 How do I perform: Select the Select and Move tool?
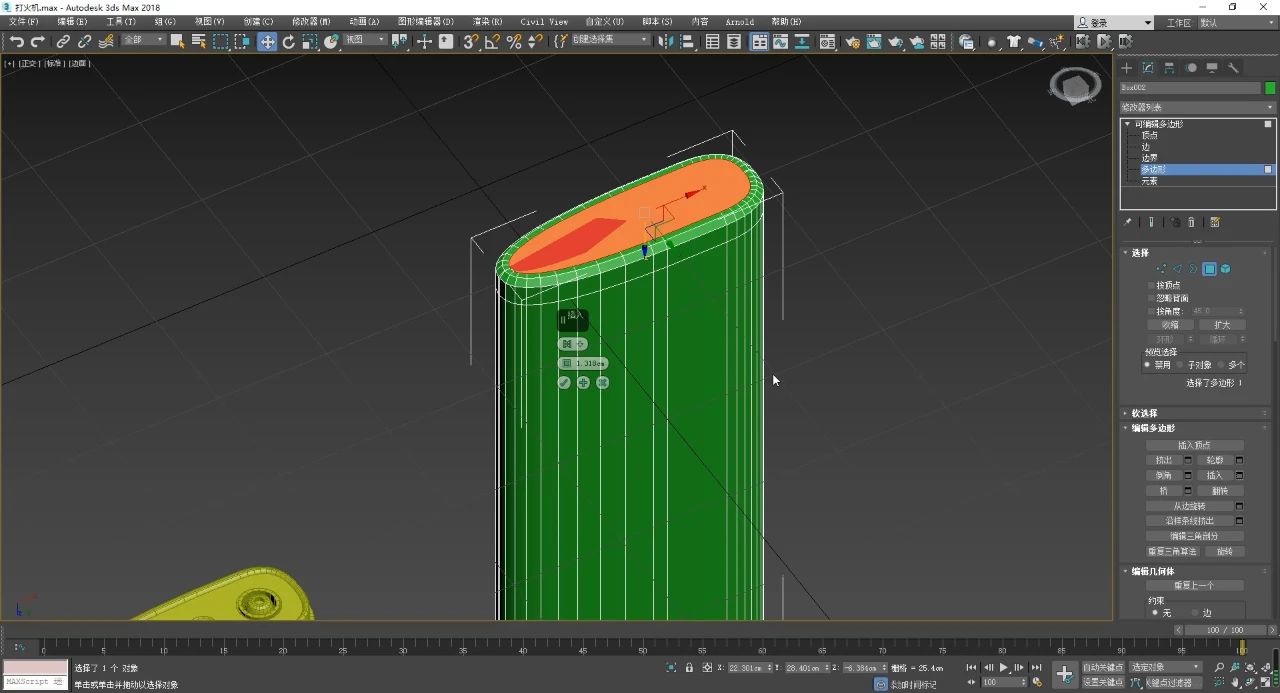click(267, 41)
